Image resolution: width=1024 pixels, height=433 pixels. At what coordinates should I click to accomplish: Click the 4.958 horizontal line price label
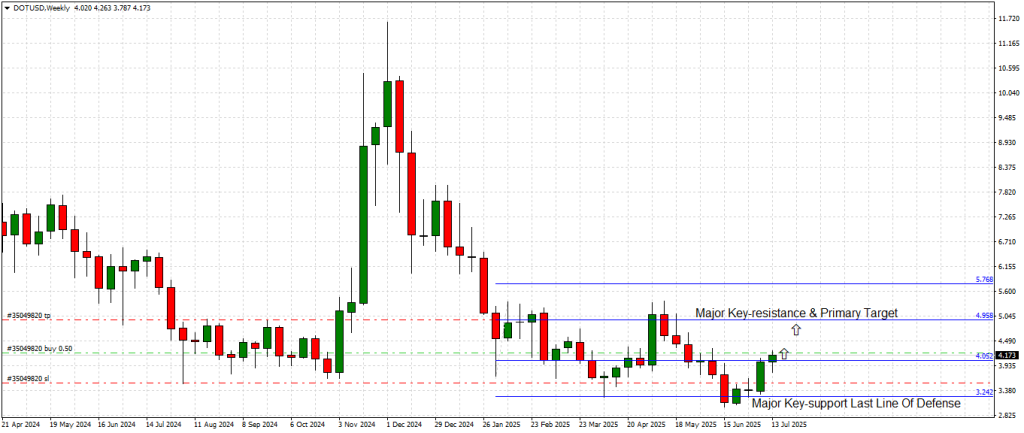pyautogui.click(x=984, y=315)
